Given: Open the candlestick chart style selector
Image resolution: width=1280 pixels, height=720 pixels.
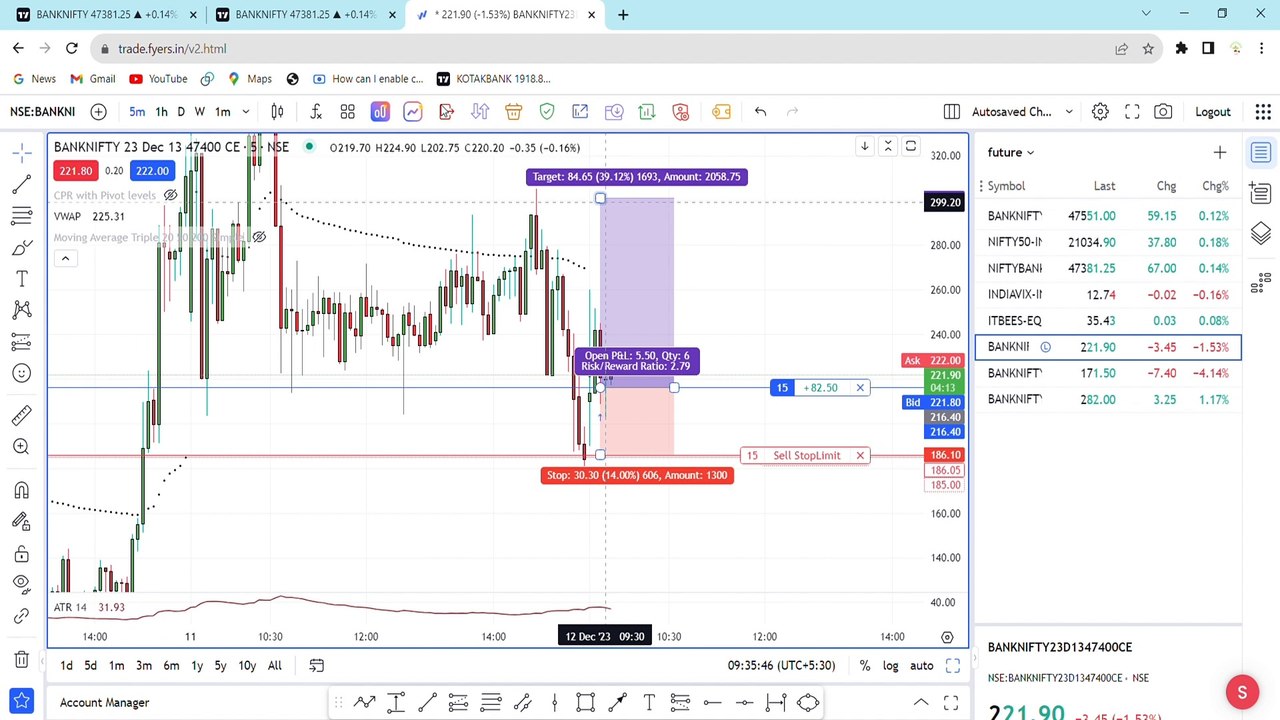Looking at the screenshot, I should (277, 112).
